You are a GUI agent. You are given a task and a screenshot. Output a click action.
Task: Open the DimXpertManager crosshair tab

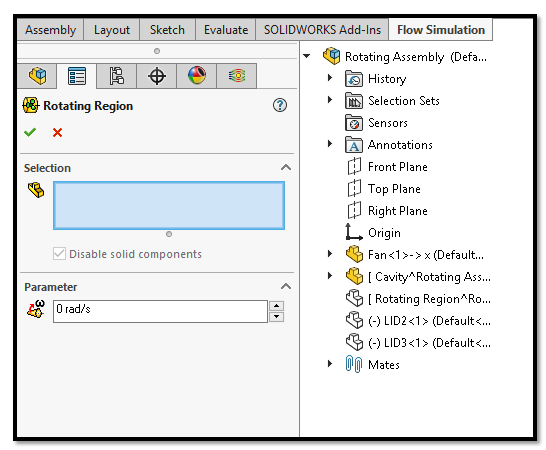(x=157, y=76)
